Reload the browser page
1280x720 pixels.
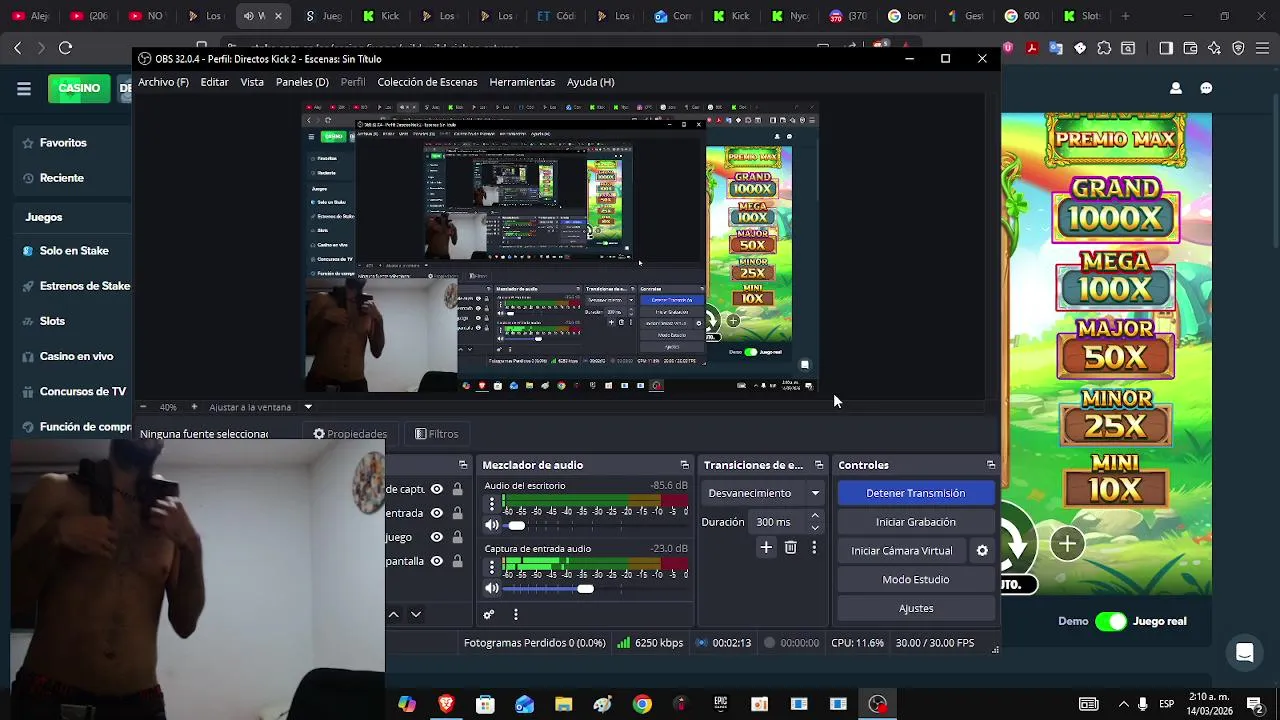(x=65, y=47)
